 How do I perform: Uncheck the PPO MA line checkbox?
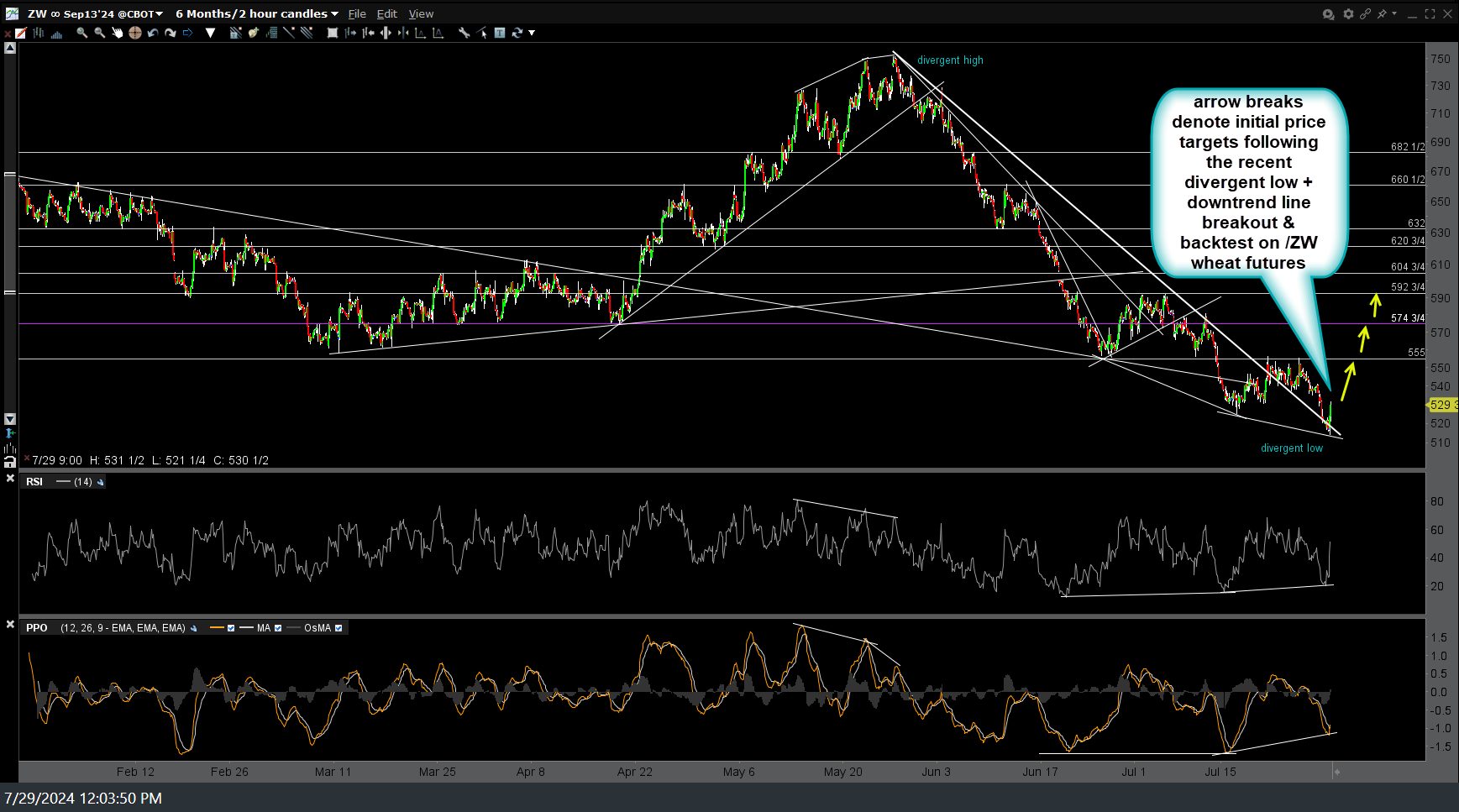[278, 628]
